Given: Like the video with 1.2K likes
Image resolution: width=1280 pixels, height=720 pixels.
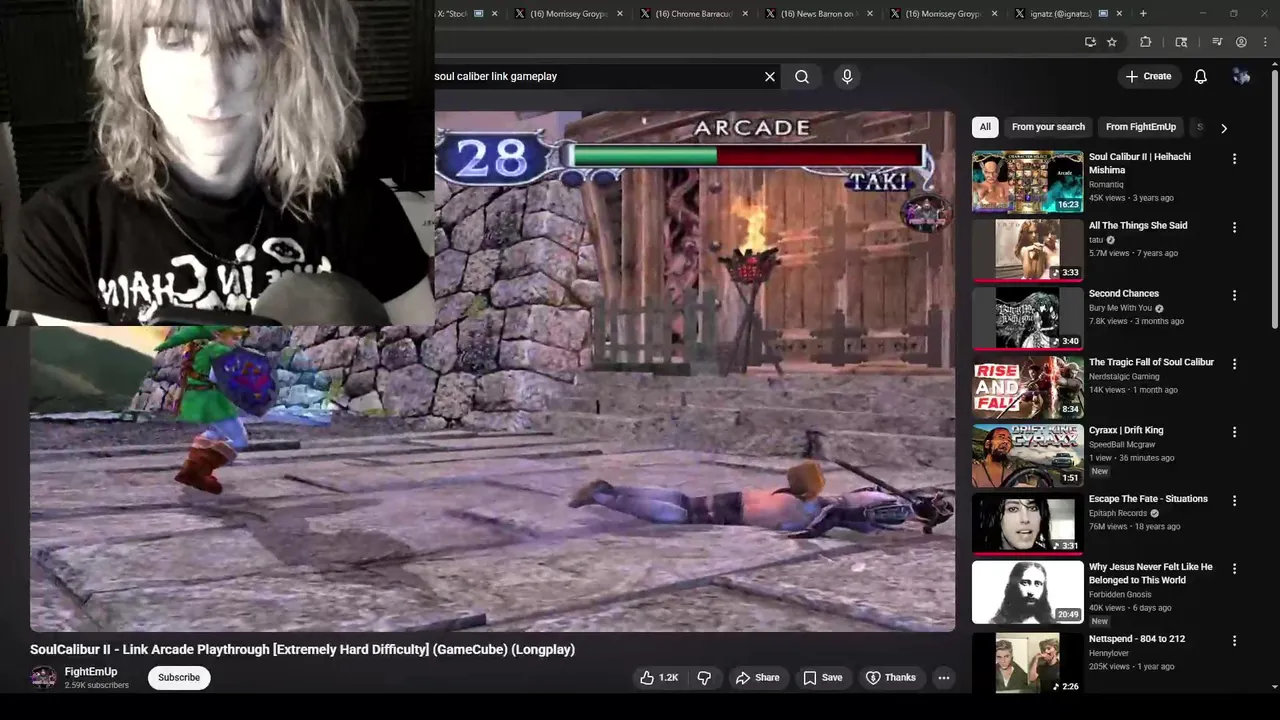Looking at the screenshot, I should click(658, 677).
